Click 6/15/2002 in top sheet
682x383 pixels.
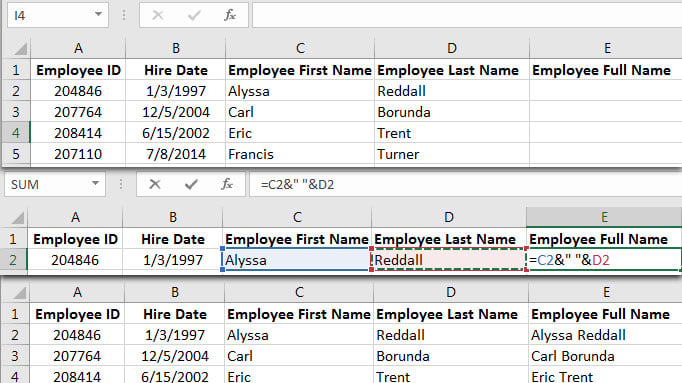point(176,133)
